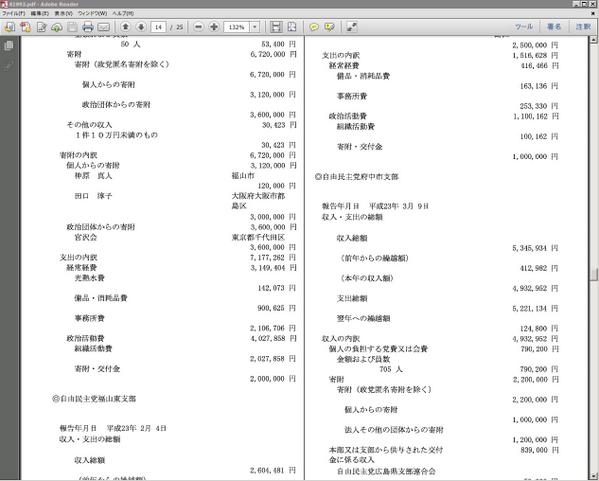The image size is (599, 481).
Task: Toggle fit one full page icon
Action: pos(291,27)
